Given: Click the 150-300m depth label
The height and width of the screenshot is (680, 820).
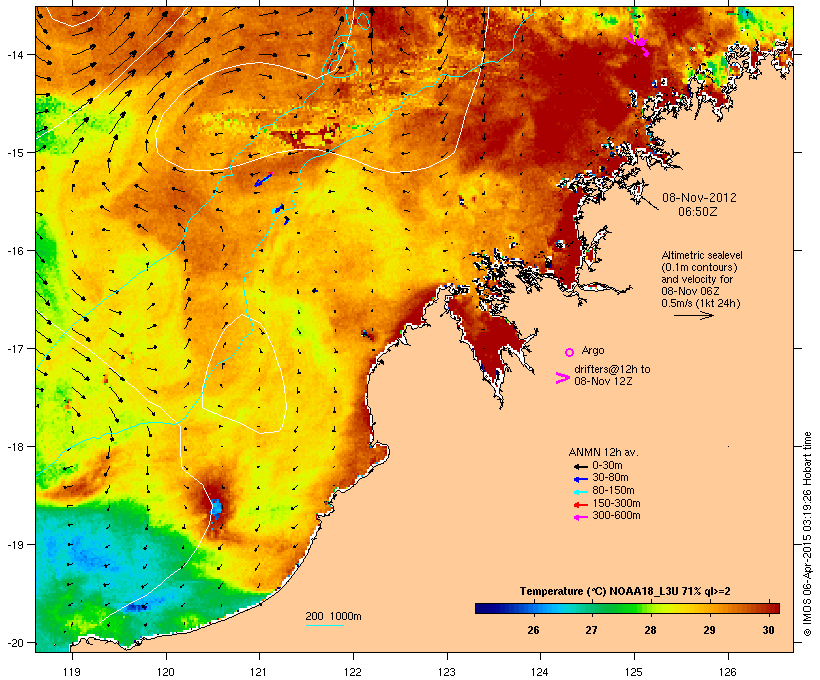Looking at the screenshot, I should (x=616, y=504).
